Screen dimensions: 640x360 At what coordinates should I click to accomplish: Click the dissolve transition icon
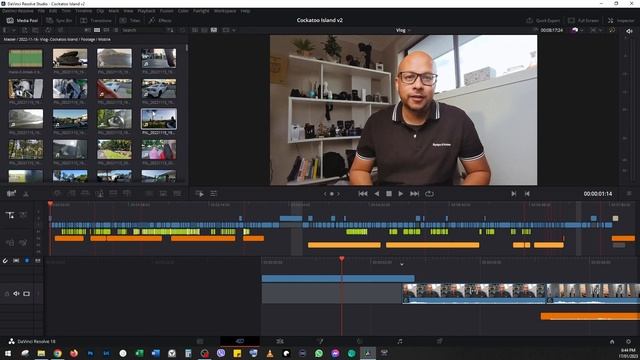pyautogui.click(x=163, y=193)
